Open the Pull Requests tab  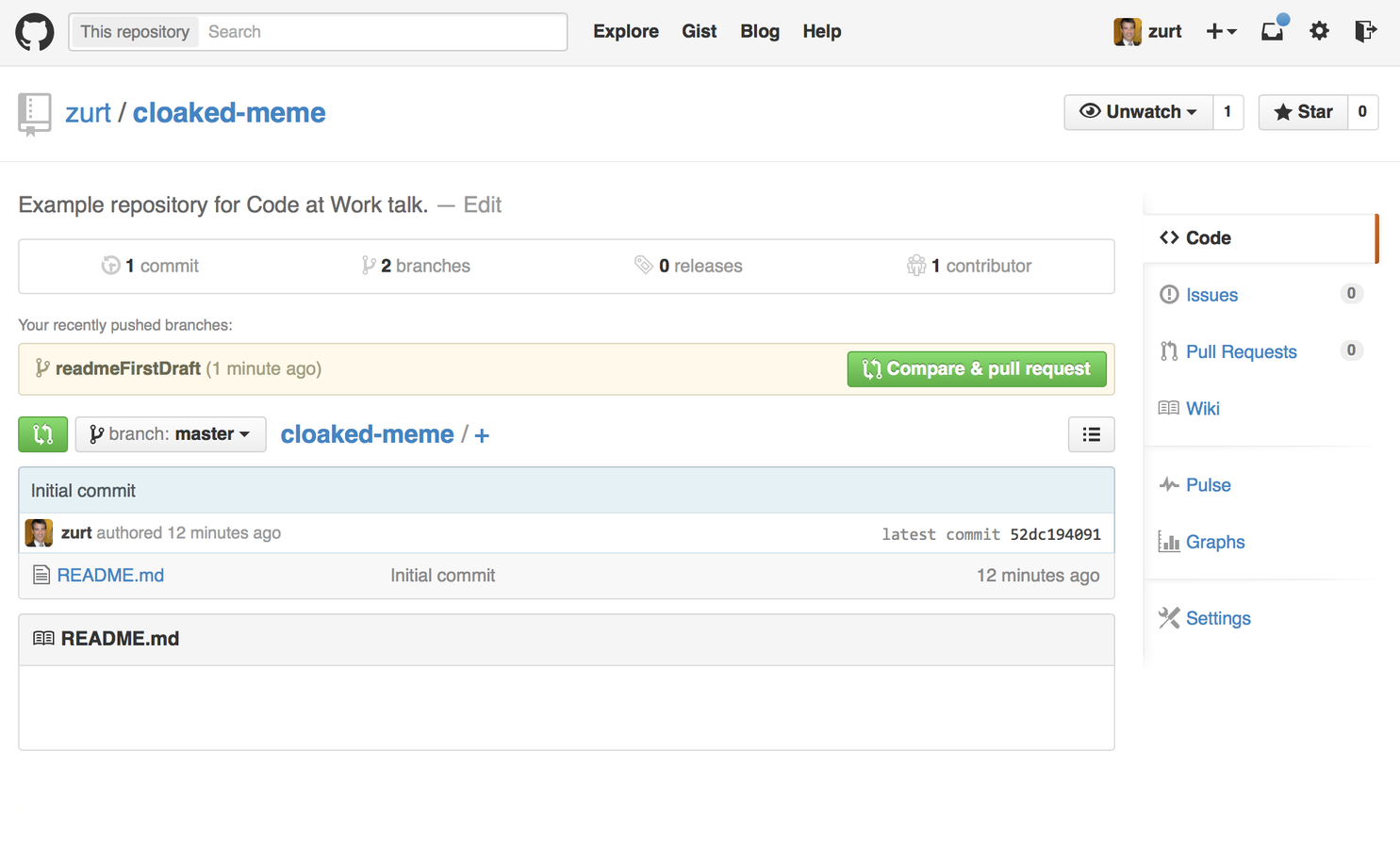tap(1242, 351)
